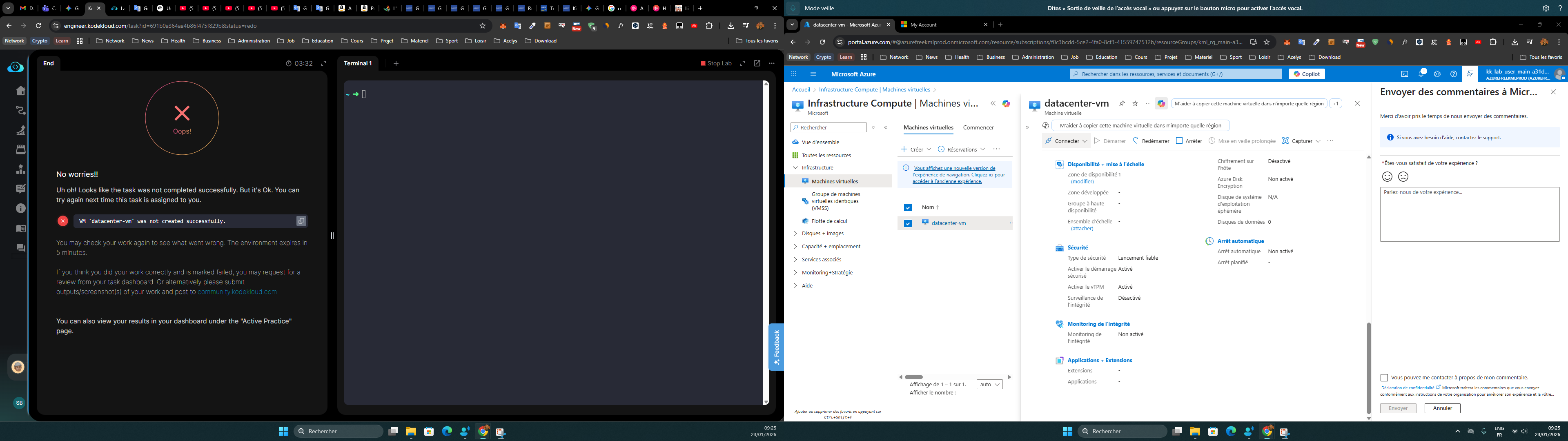Select Vue d'ensemble in the sidebar
This screenshot has width=1568, height=441.
(x=820, y=142)
